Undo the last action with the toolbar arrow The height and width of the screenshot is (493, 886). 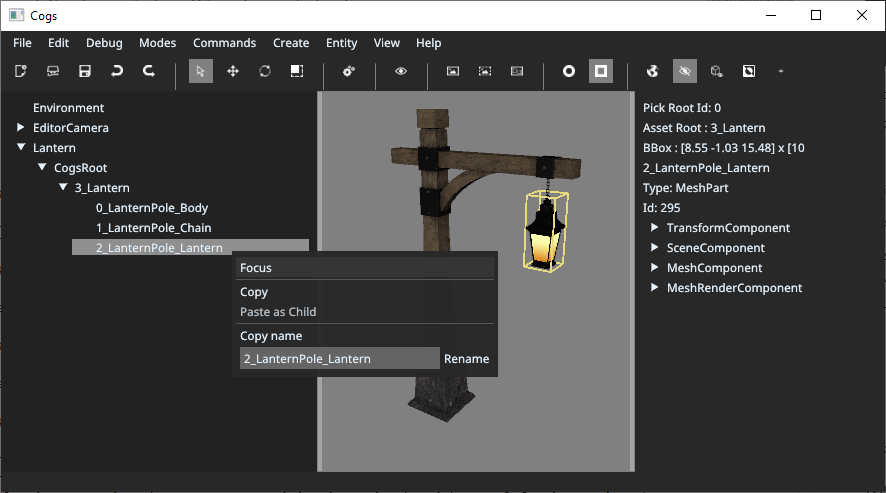click(117, 71)
